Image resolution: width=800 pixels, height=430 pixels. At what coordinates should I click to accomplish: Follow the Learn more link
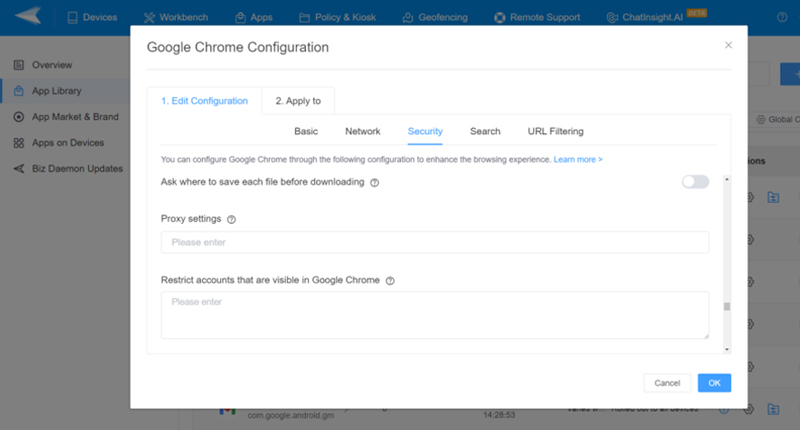pyautogui.click(x=578, y=160)
